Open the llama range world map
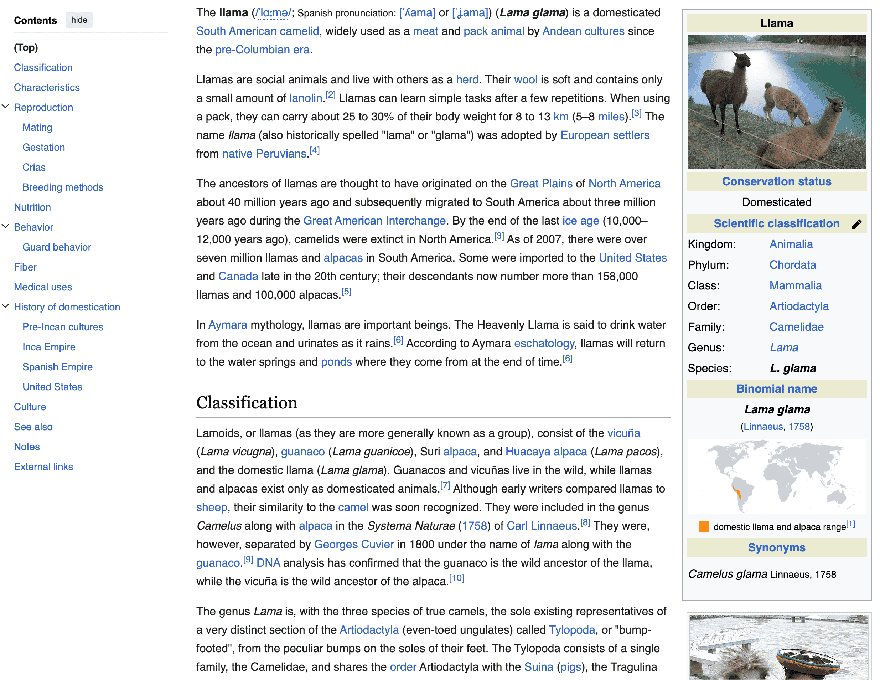880x680 pixels. (x=776, y=476)
